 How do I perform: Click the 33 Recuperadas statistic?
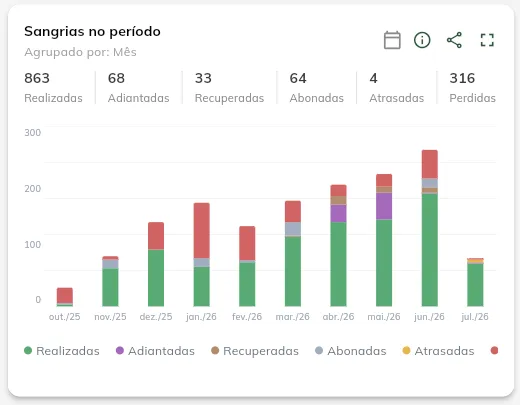coord(229,88)
